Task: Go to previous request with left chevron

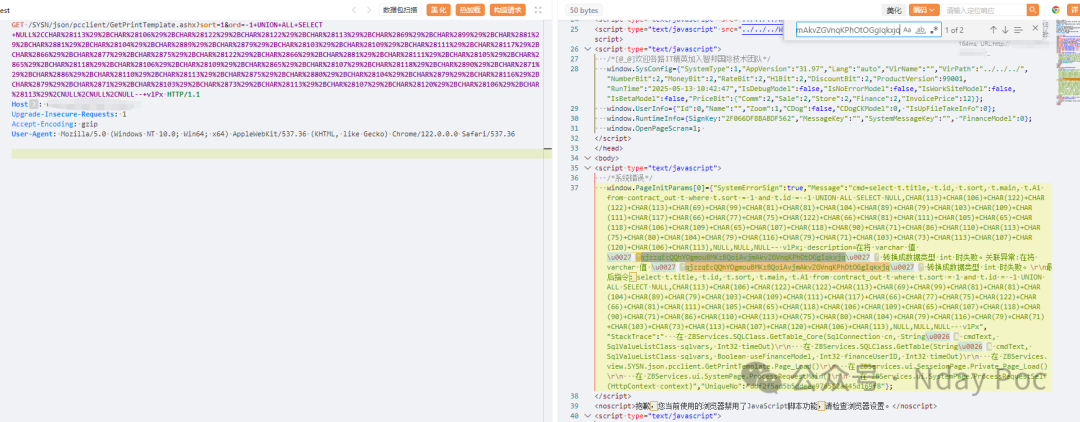Action: click(x=354, y=10)
